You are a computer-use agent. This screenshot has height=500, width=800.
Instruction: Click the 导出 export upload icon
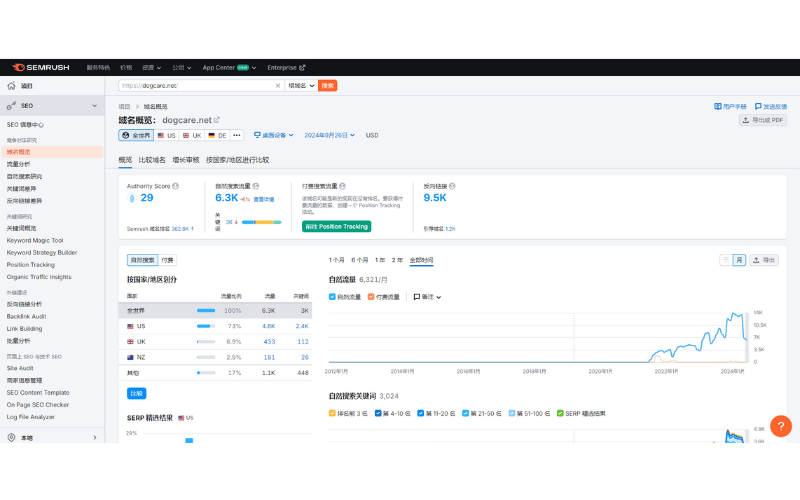(x=757, y=260)
